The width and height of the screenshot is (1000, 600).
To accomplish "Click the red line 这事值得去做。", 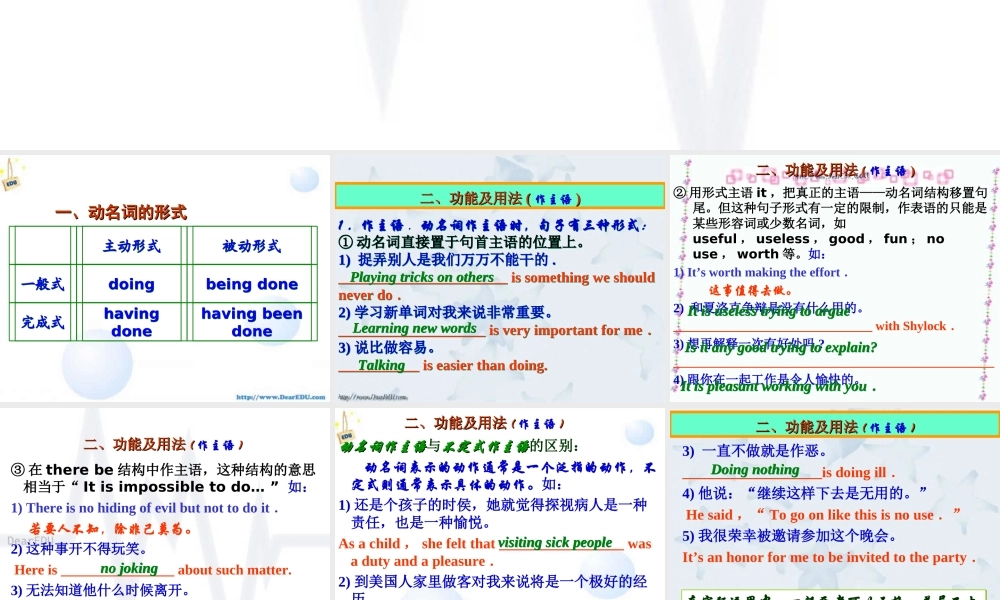I will [751, 291].
